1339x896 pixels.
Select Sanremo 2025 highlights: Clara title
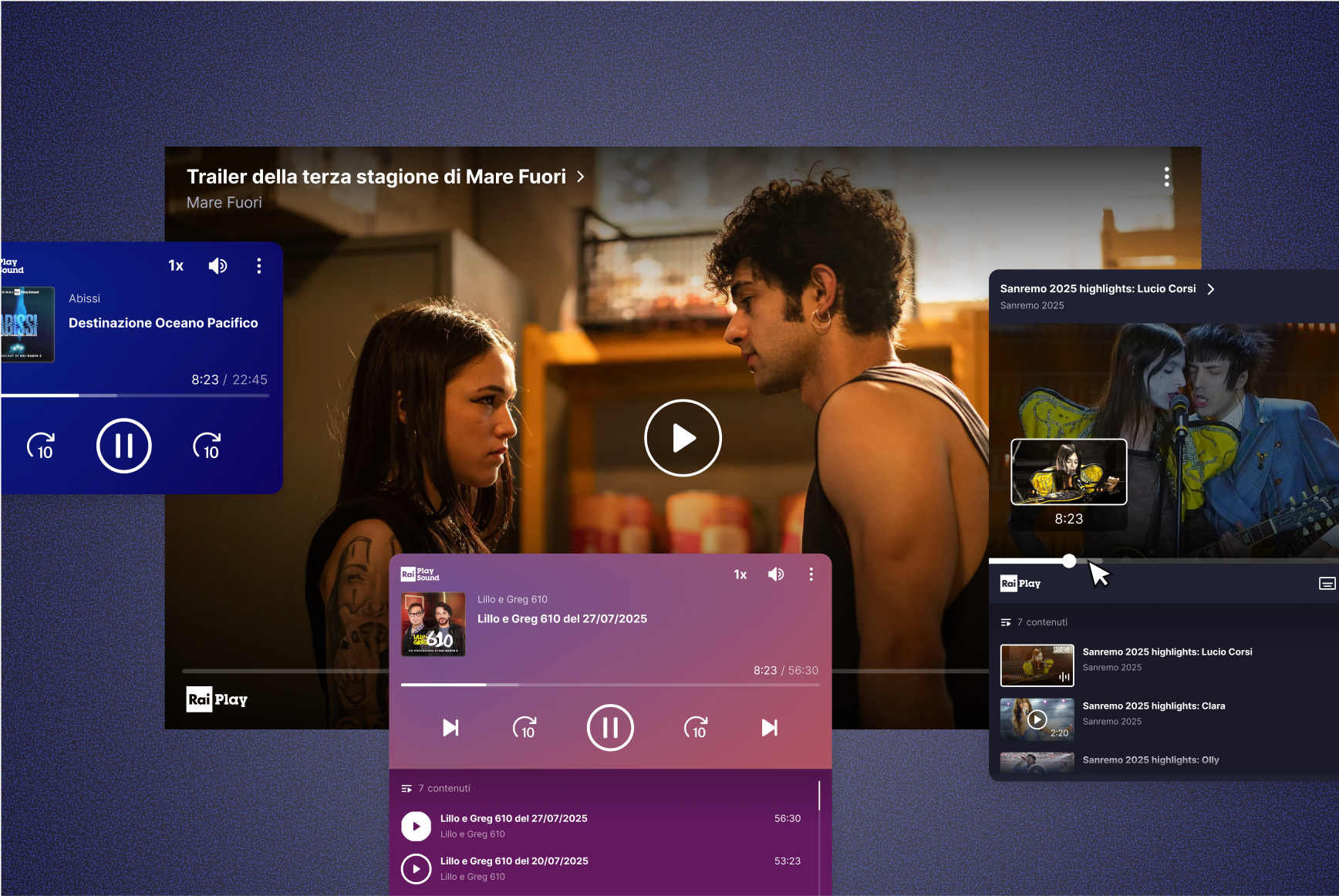tap(1153, 706)
